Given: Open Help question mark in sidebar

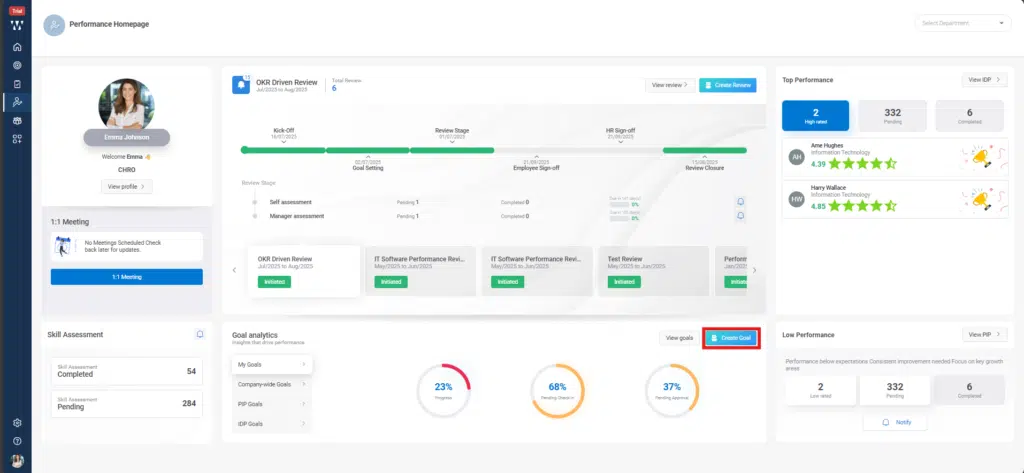Looking at the screenshot, I should click(x=17, y=441).
